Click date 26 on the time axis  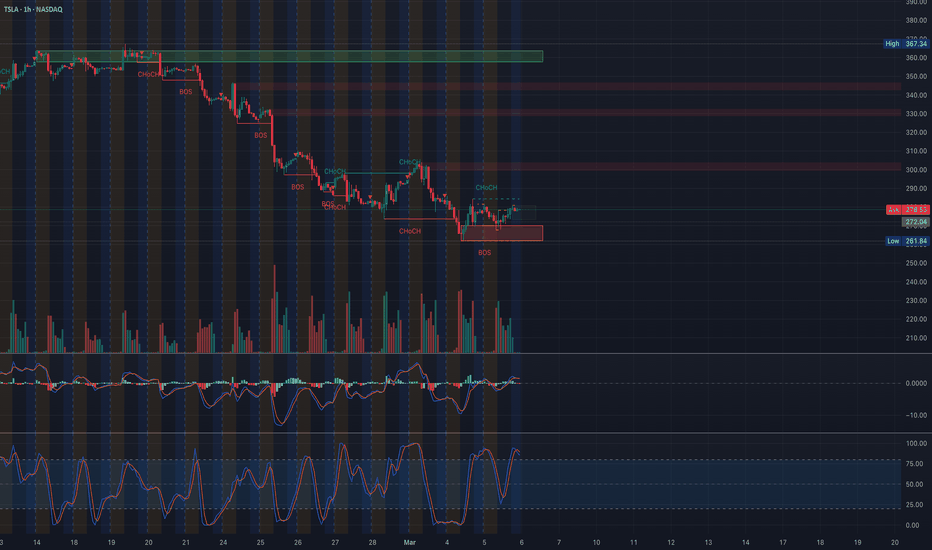pos(298,542)
